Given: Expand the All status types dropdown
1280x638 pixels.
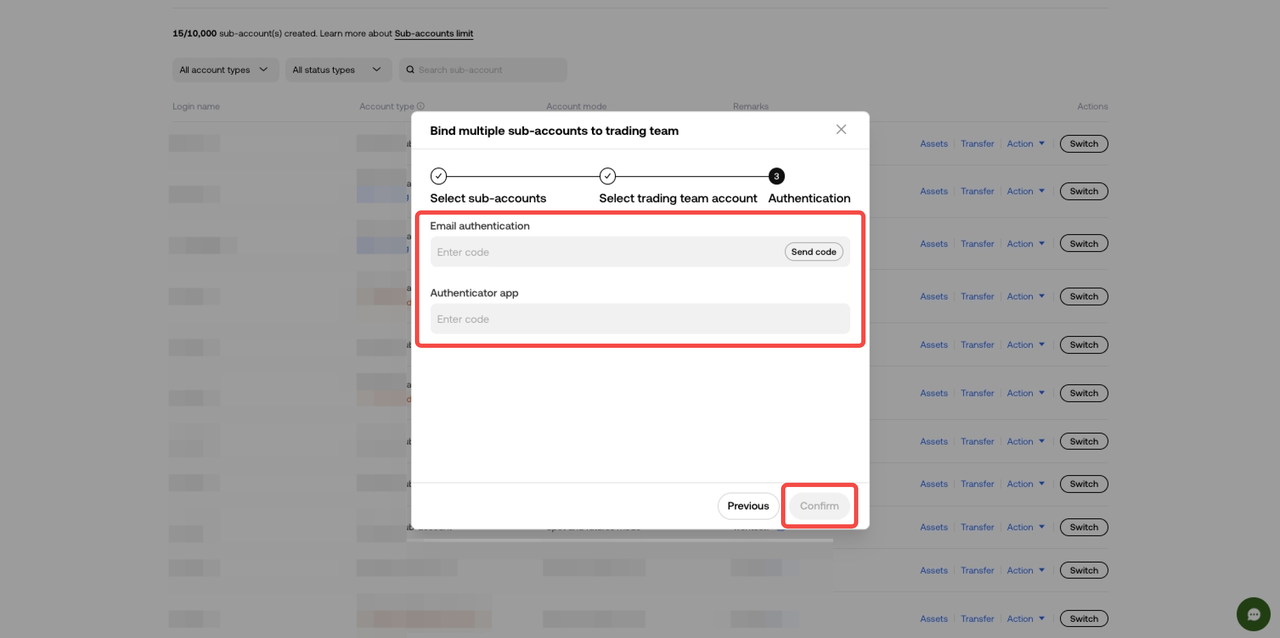Looking at the screenshot, I should 337,70.
